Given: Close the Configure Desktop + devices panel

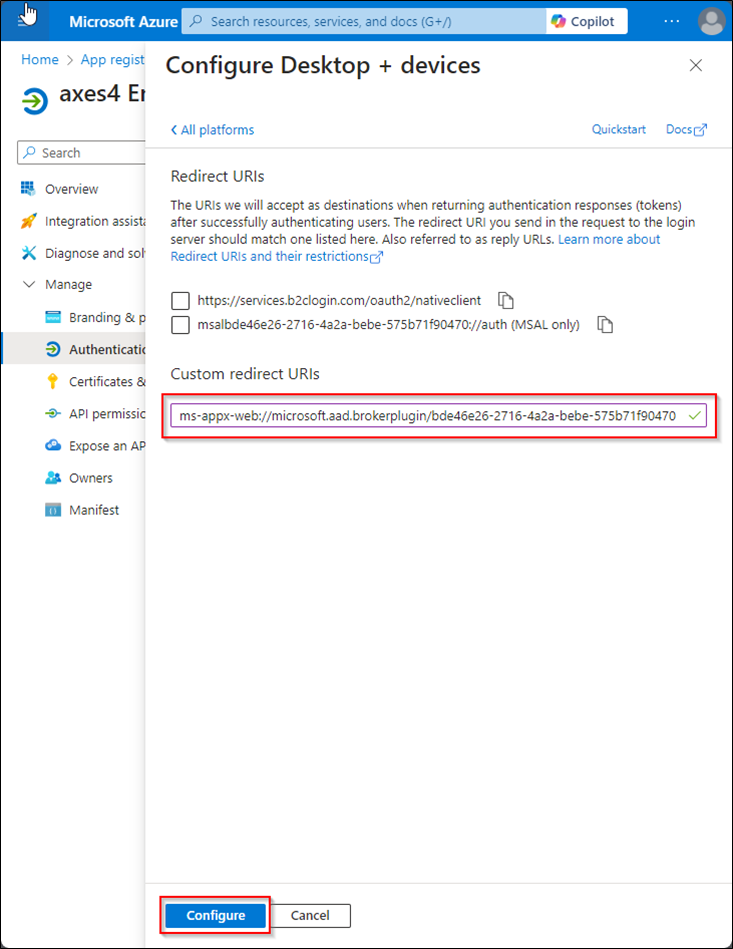Looking at the screenshot, I should (695, 65).
